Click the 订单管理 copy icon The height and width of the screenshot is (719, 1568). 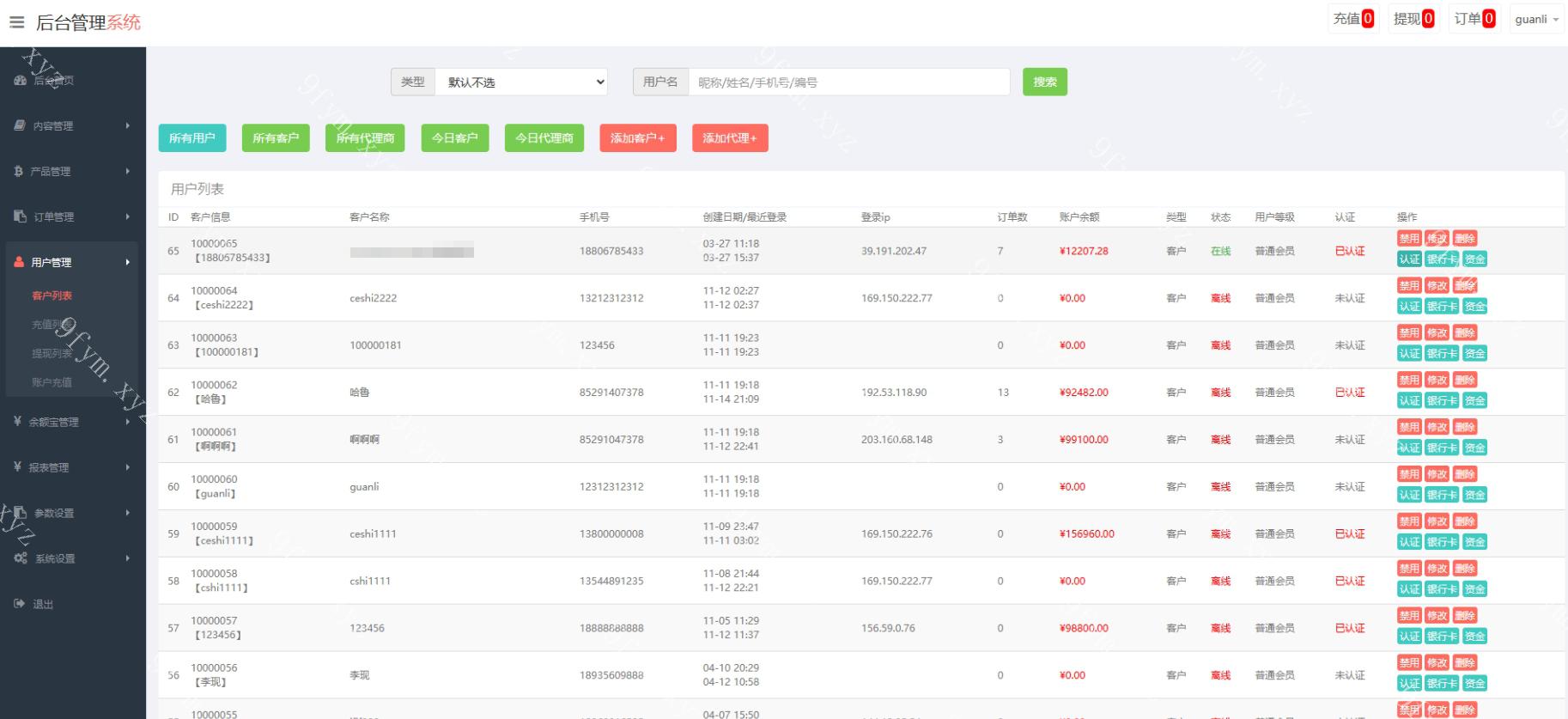tap(20, 216)
